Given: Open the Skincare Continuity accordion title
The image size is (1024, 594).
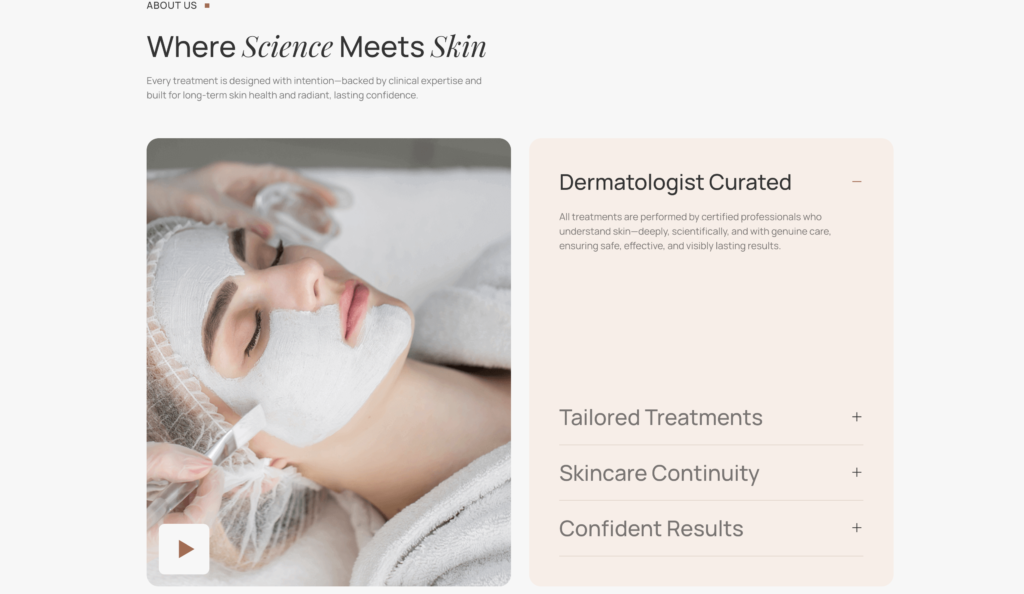Looking at the screenshot, I should coord(659,473).
